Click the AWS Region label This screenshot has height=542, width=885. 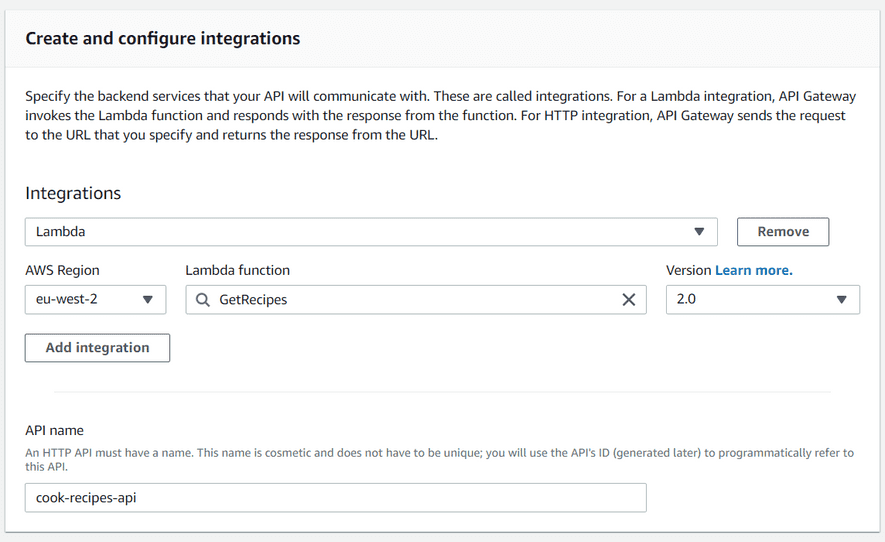pos(62,270)
